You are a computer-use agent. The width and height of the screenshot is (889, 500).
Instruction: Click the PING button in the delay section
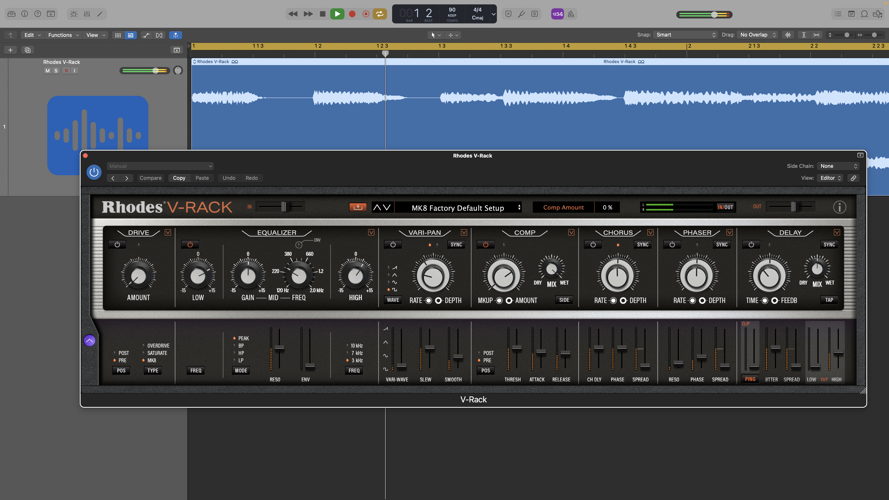[750, 379]
